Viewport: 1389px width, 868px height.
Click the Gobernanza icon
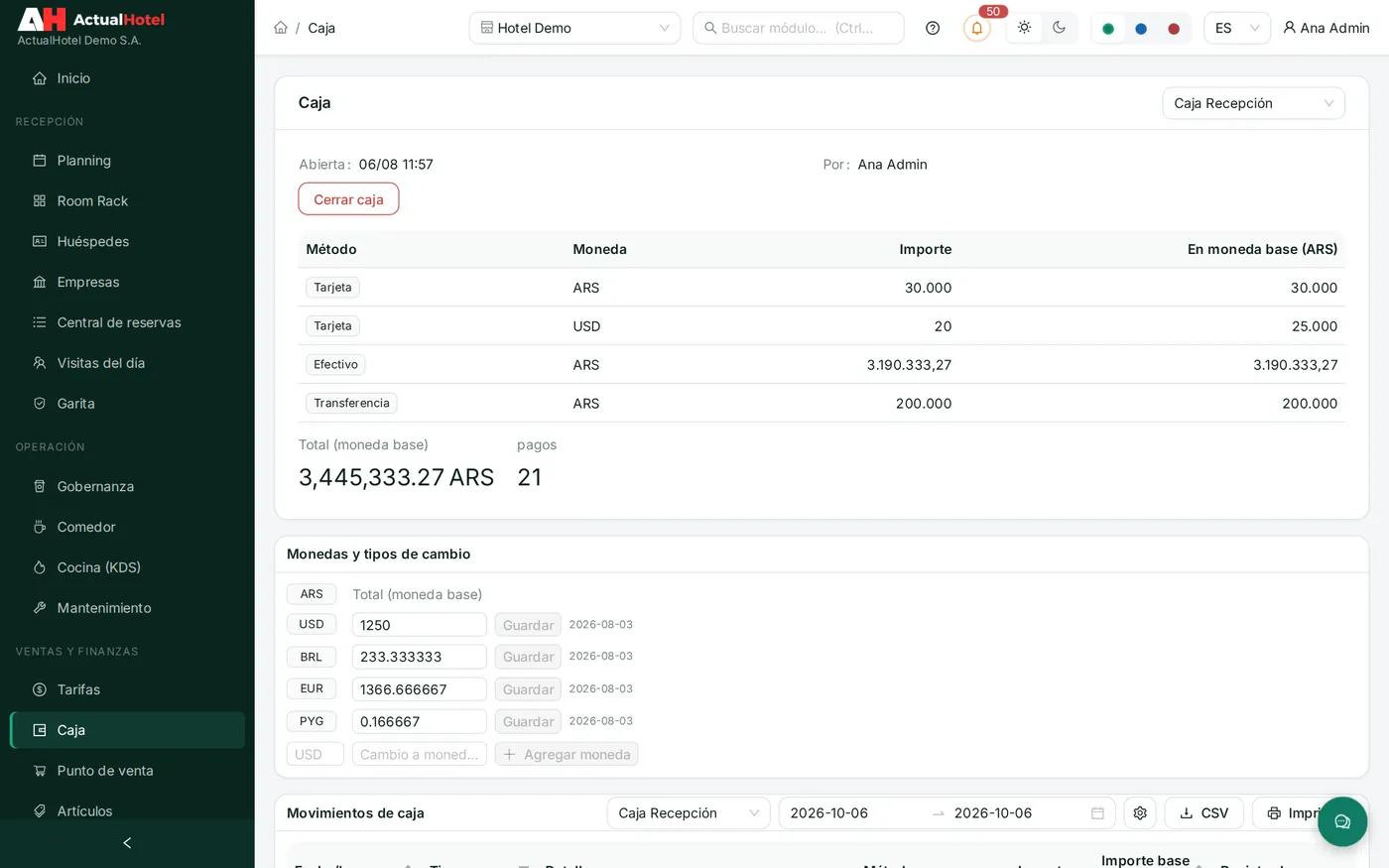coord(40,486)
